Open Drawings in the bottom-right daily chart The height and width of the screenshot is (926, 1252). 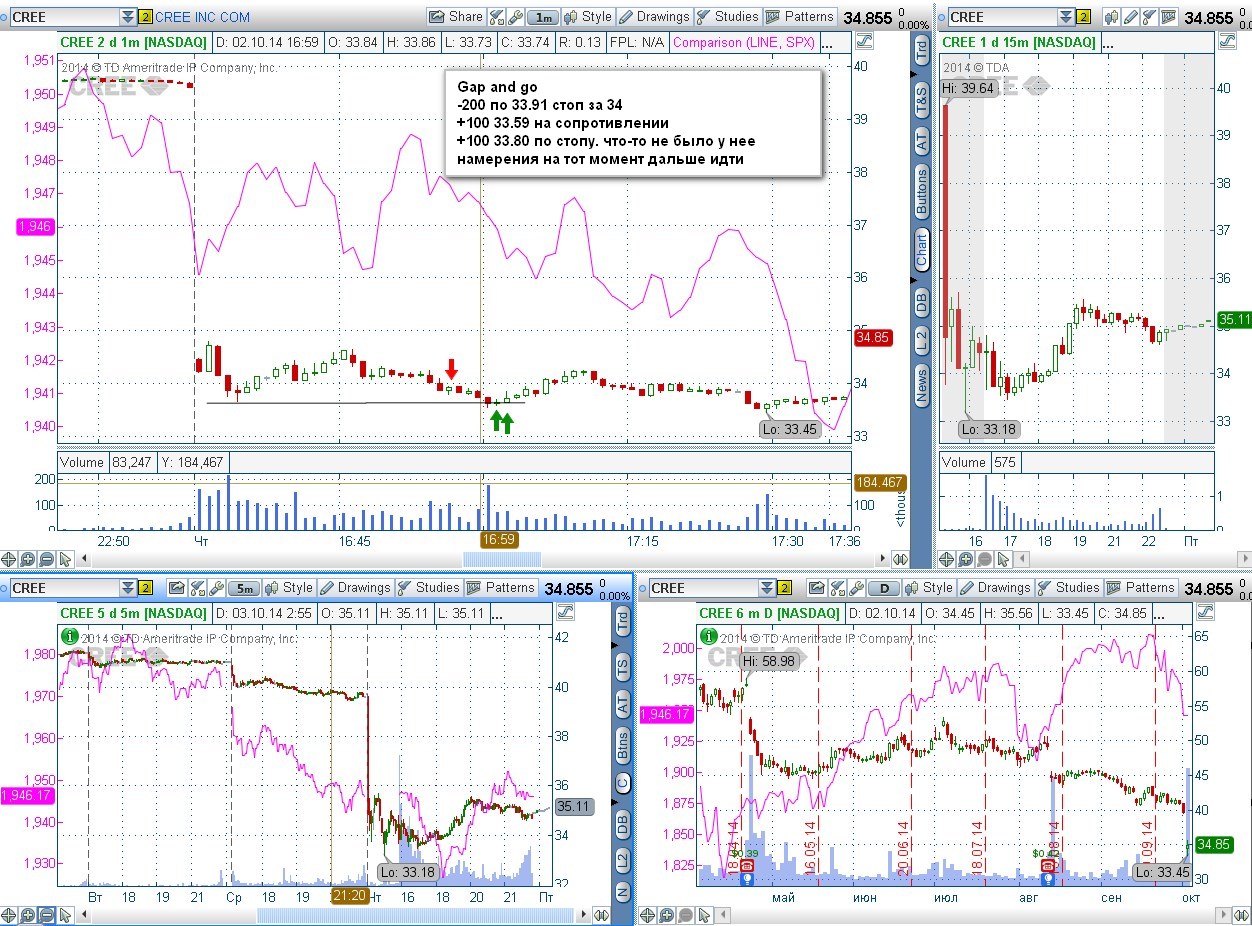pos(995,588)
